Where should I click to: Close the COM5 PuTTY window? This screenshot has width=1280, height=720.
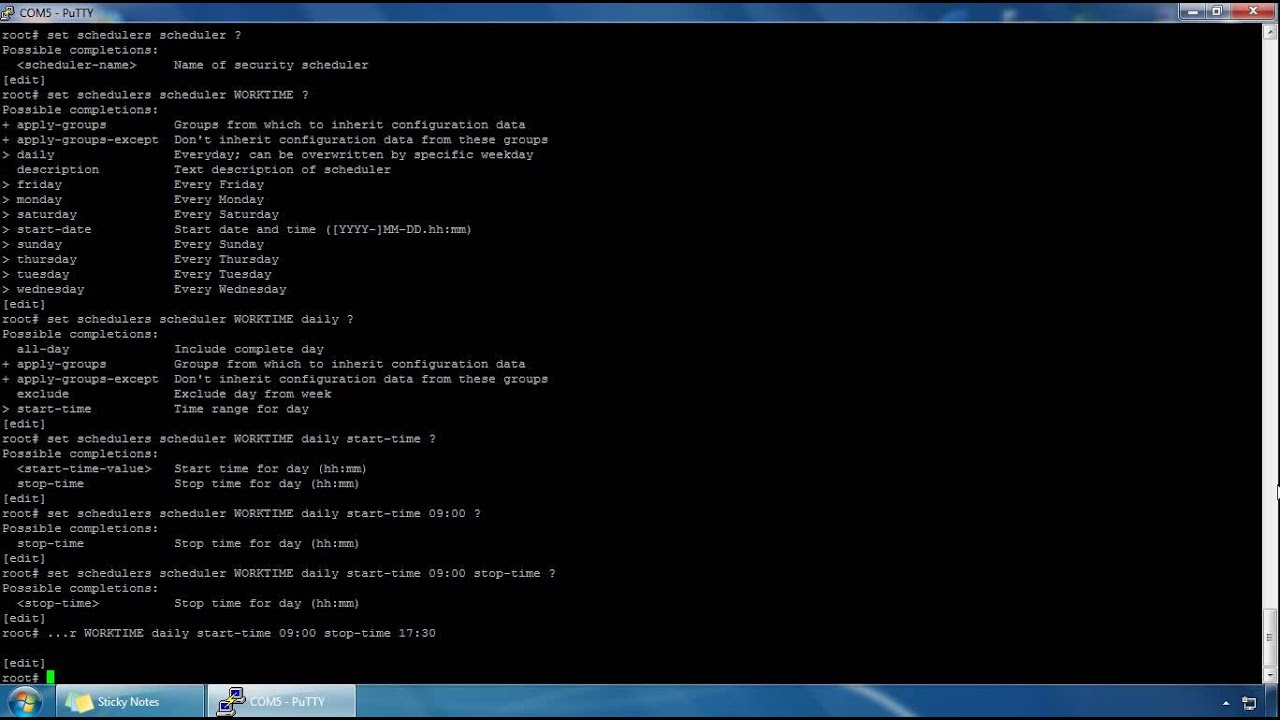pyautogui.click(x=1254, y=11)
